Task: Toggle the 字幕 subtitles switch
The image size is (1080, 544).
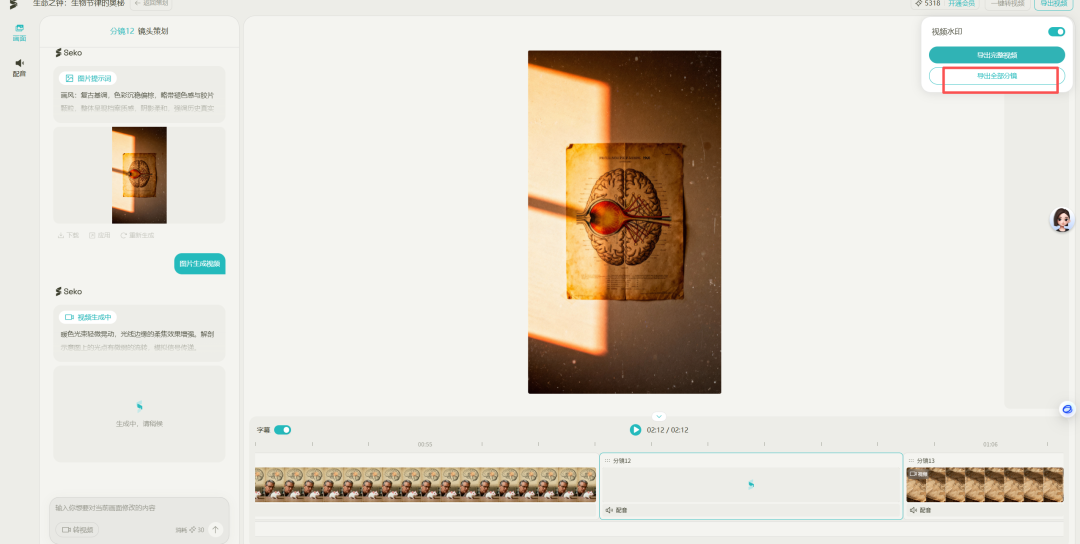Action: point(282,430)
